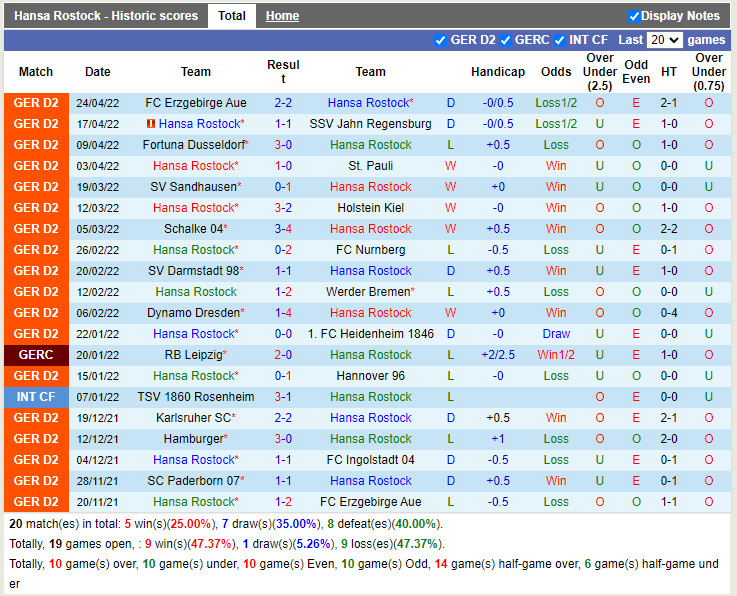
Task: Open SC Paderborn 07 team link
Action: point(193,481)
